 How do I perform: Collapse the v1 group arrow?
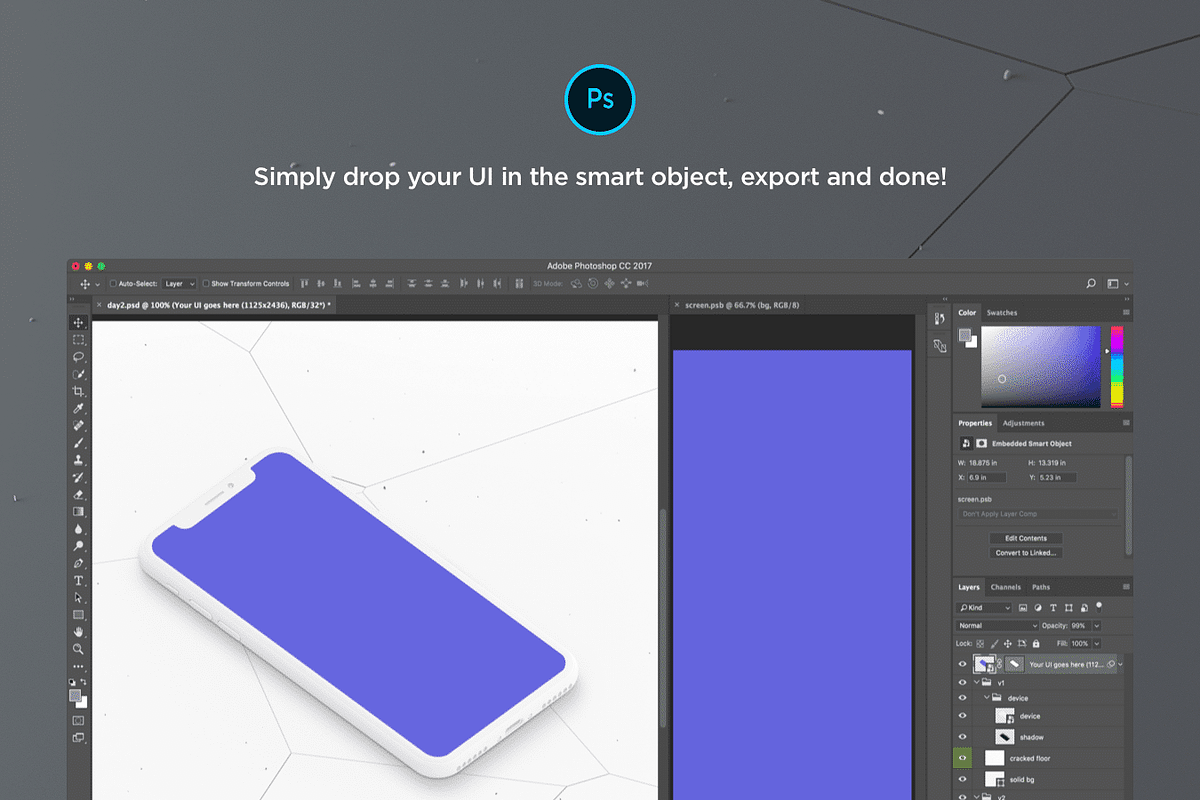pos(976,682)
